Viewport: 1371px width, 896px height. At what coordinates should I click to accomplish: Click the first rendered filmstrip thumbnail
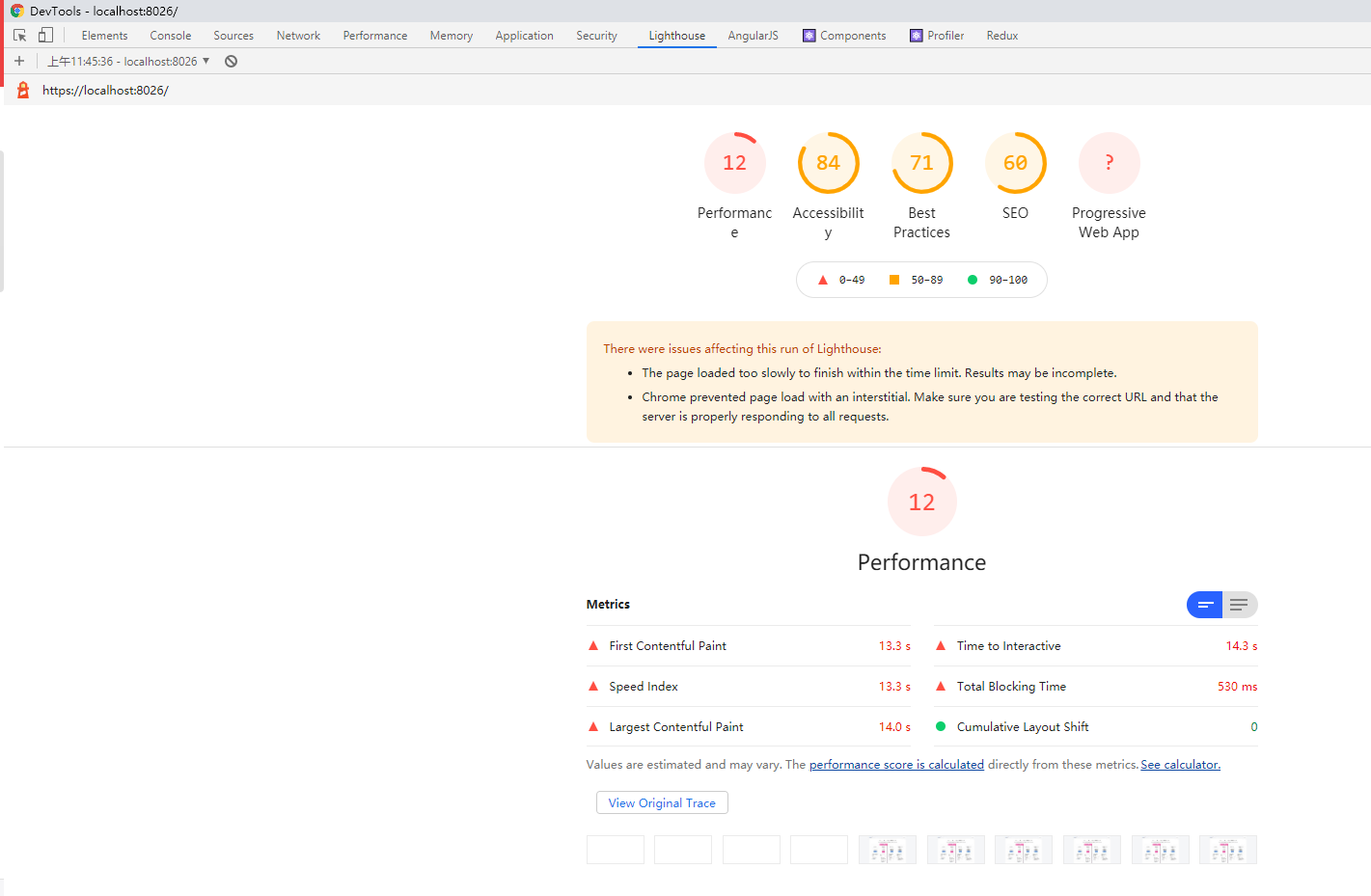tap(888, 850)
